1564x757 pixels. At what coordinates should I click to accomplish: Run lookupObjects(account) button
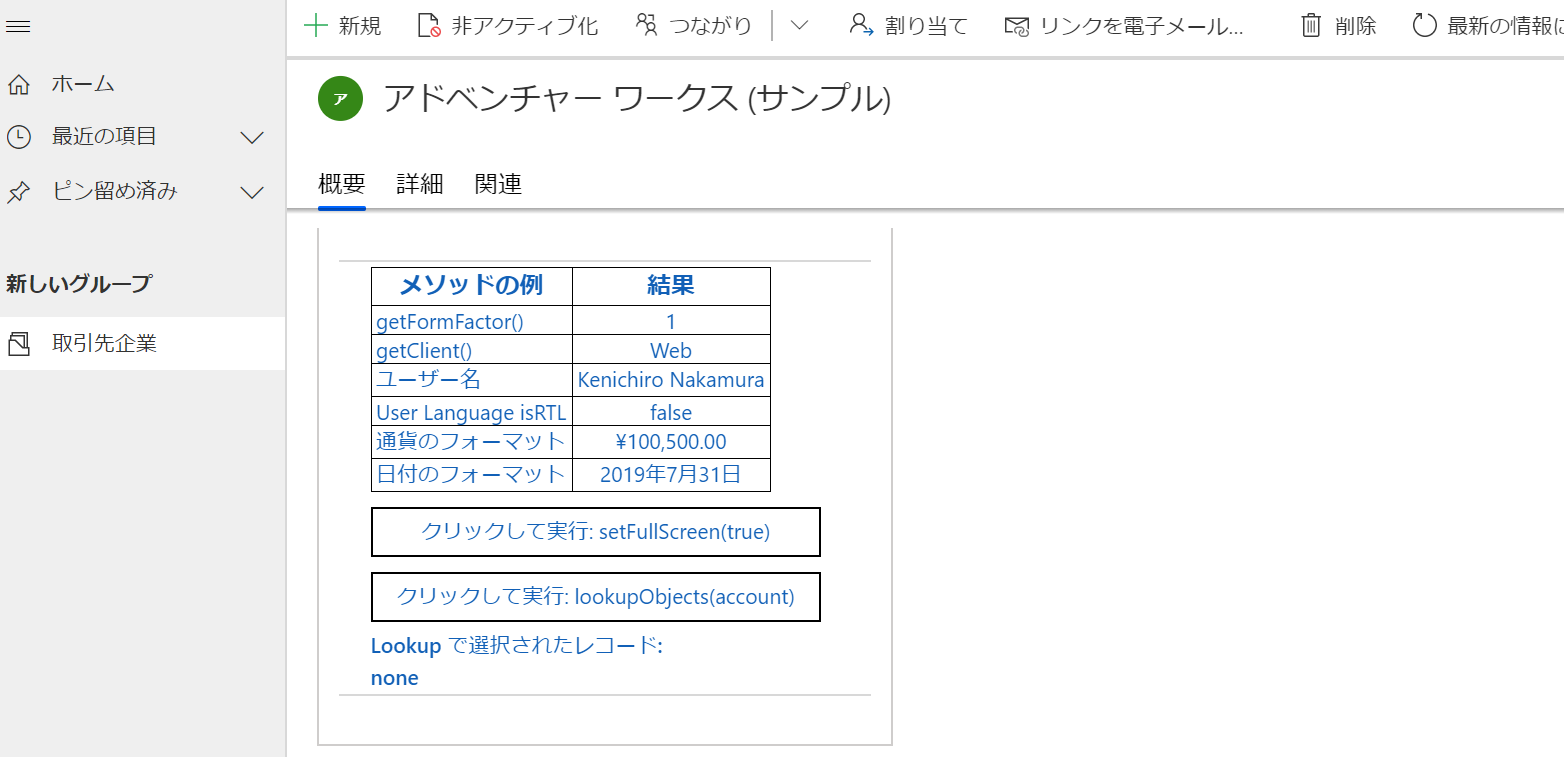coord(596,597)
